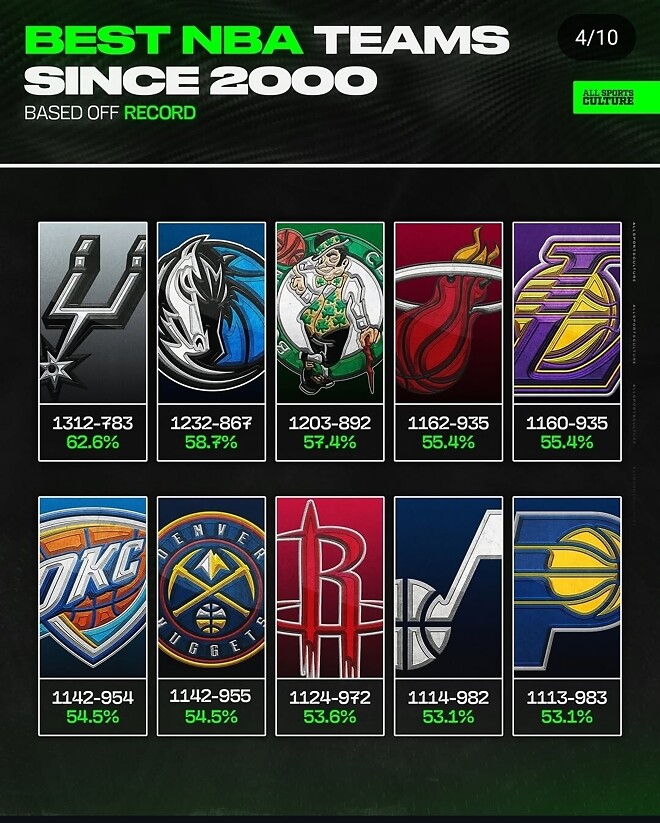Select the Dallas Mavericks logo
This screenshot has width=660, height=823.
212,313
